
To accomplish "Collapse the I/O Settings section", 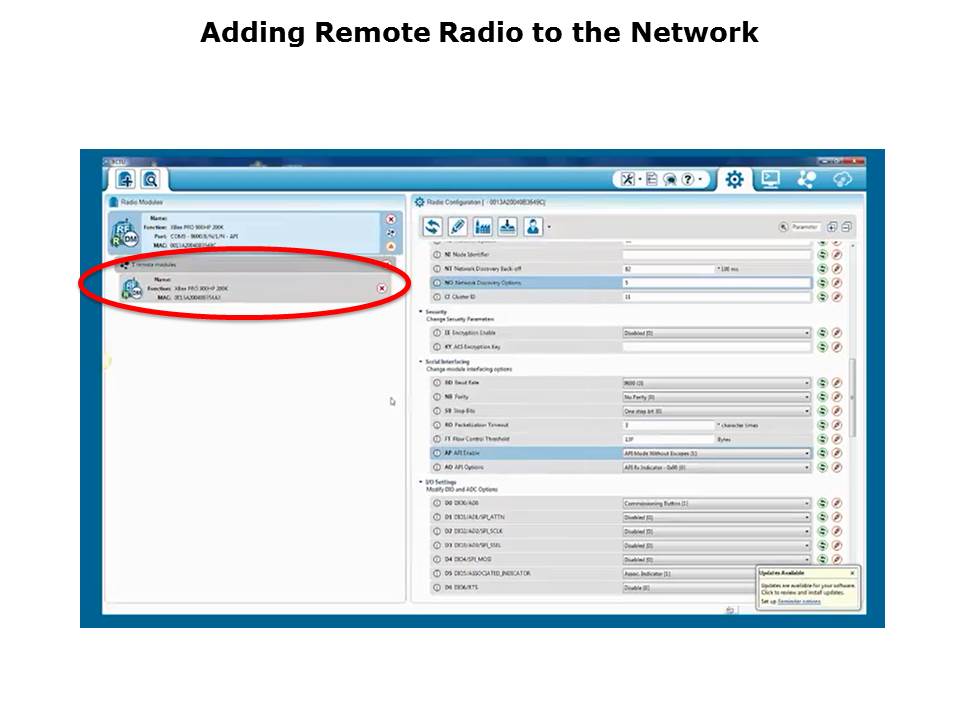I will coord(421,482).
